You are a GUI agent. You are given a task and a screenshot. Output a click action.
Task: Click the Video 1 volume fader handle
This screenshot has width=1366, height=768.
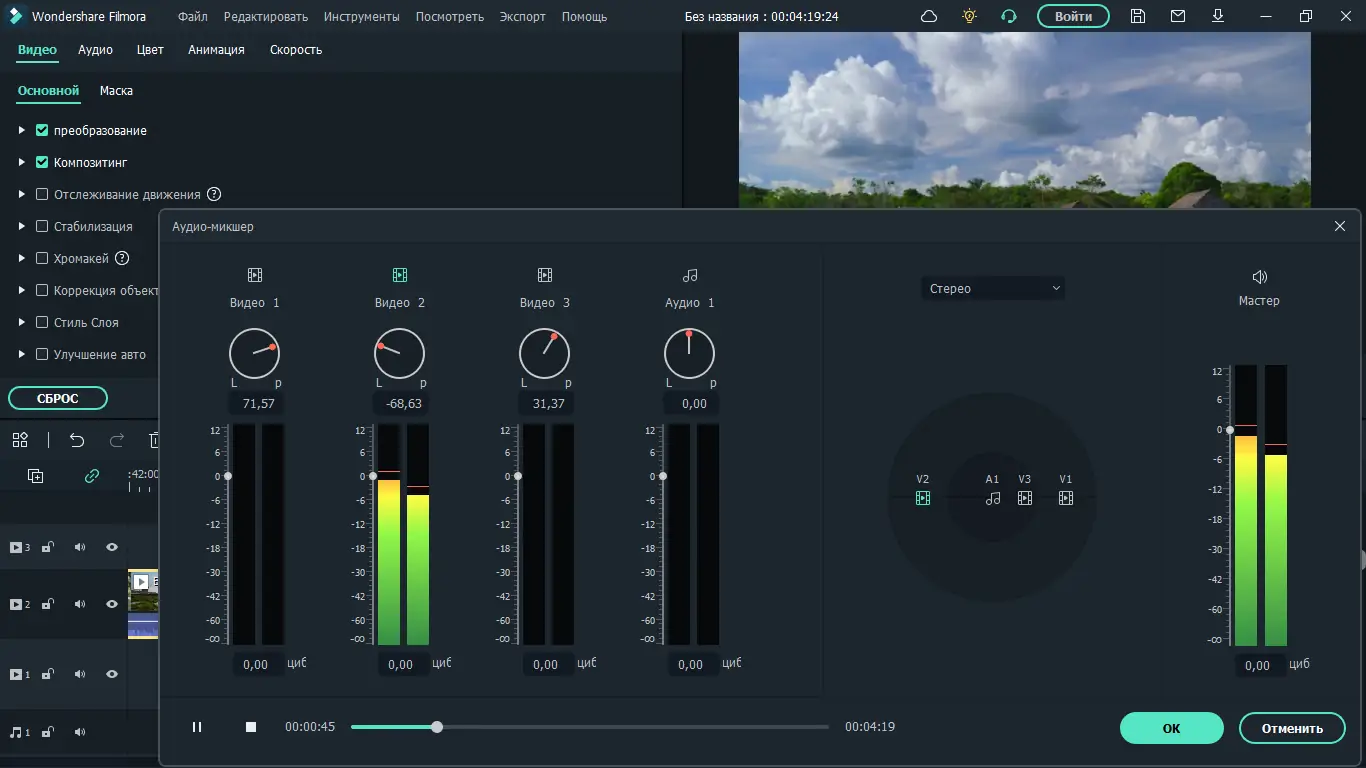[x=228, y=476]
